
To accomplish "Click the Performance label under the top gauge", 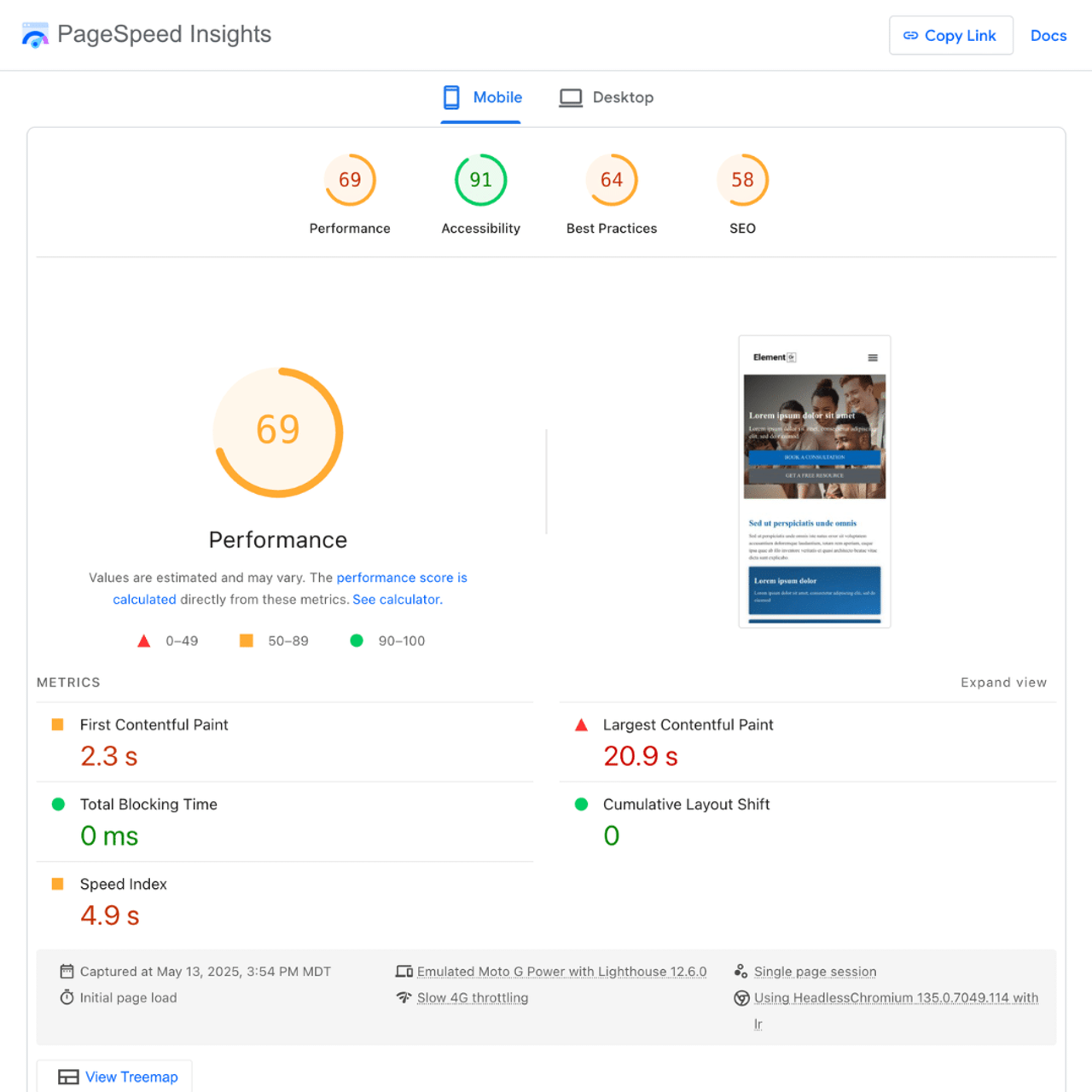I will pyautogui.click(x=350, y=229).
